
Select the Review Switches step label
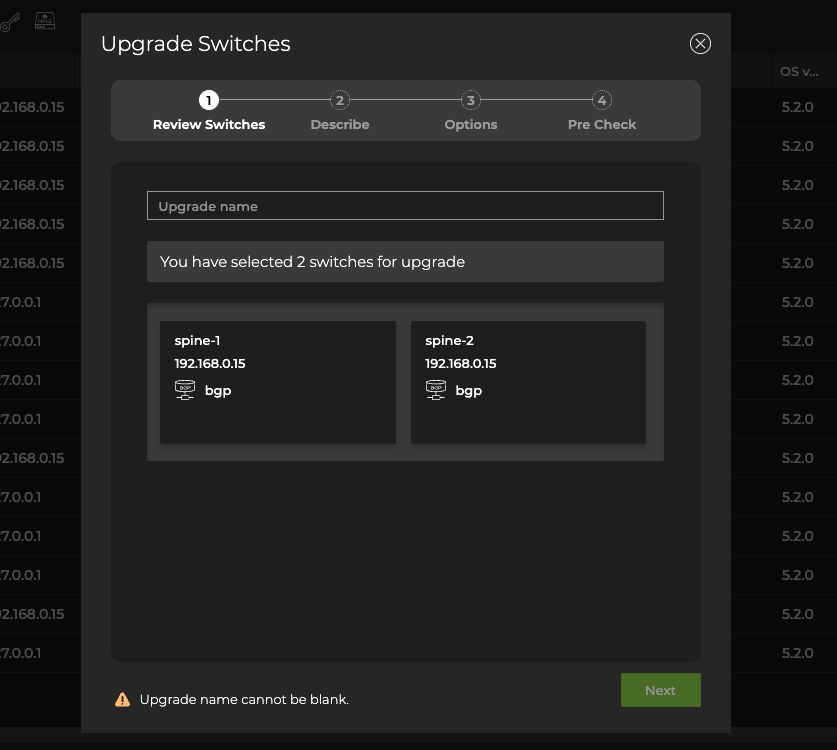(x=208, y=124)
